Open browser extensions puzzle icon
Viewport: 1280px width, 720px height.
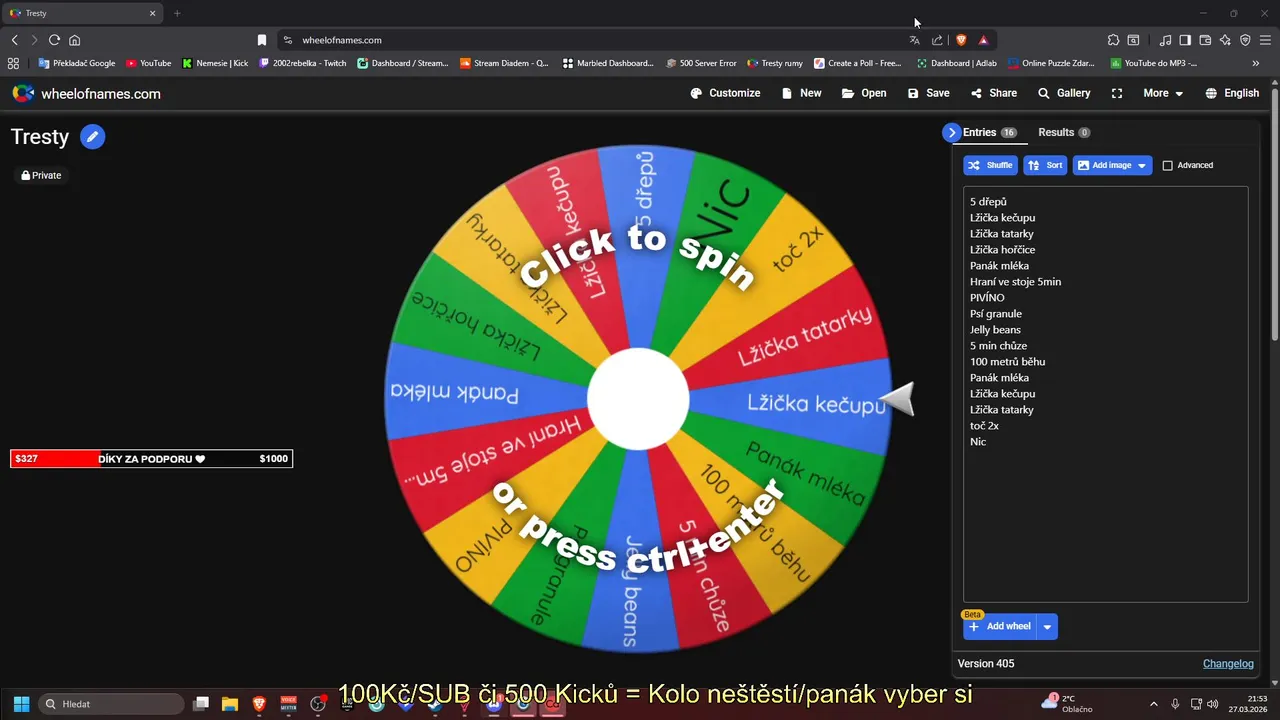[1113, 40]
